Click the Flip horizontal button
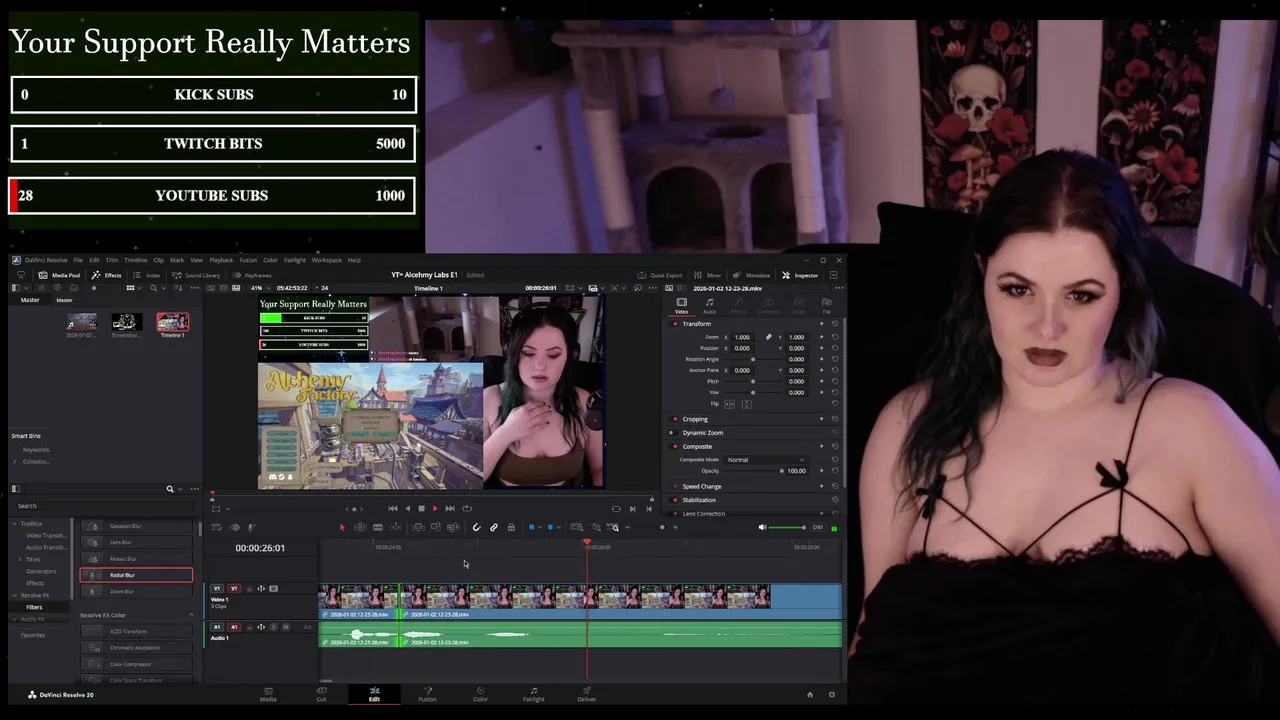 [729, 404]
